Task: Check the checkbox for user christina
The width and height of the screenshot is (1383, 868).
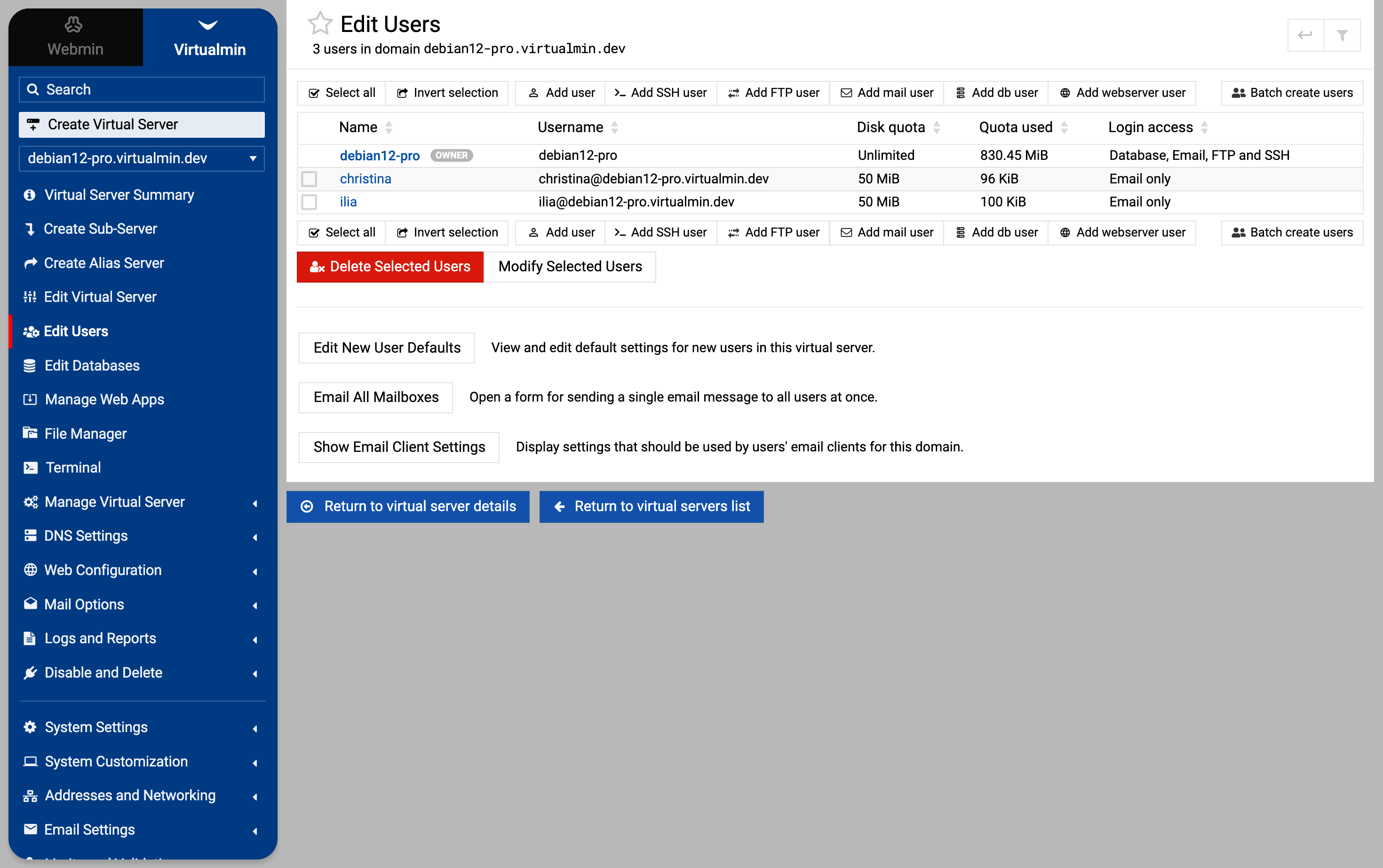Action: 309,179
